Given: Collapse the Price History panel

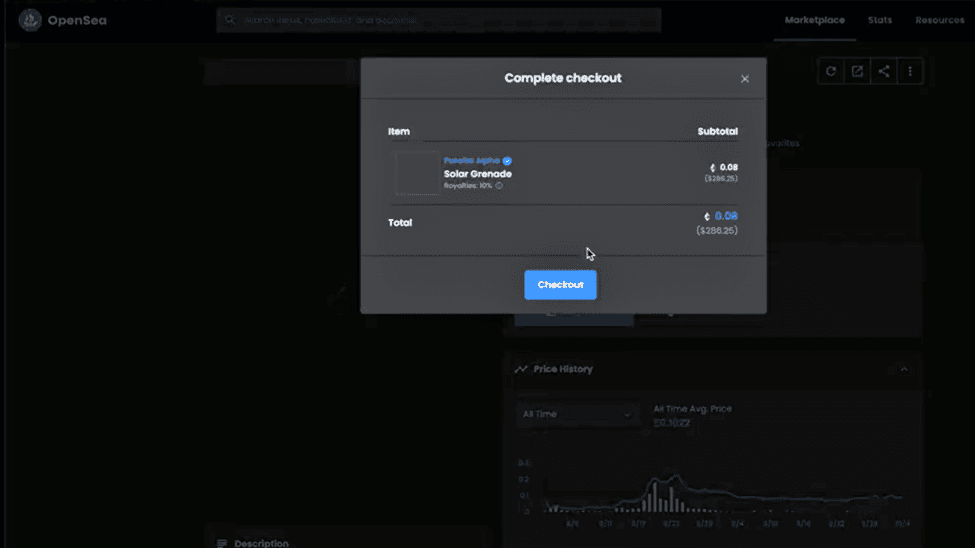Looking at the screenshot, I should coord(904,369).
